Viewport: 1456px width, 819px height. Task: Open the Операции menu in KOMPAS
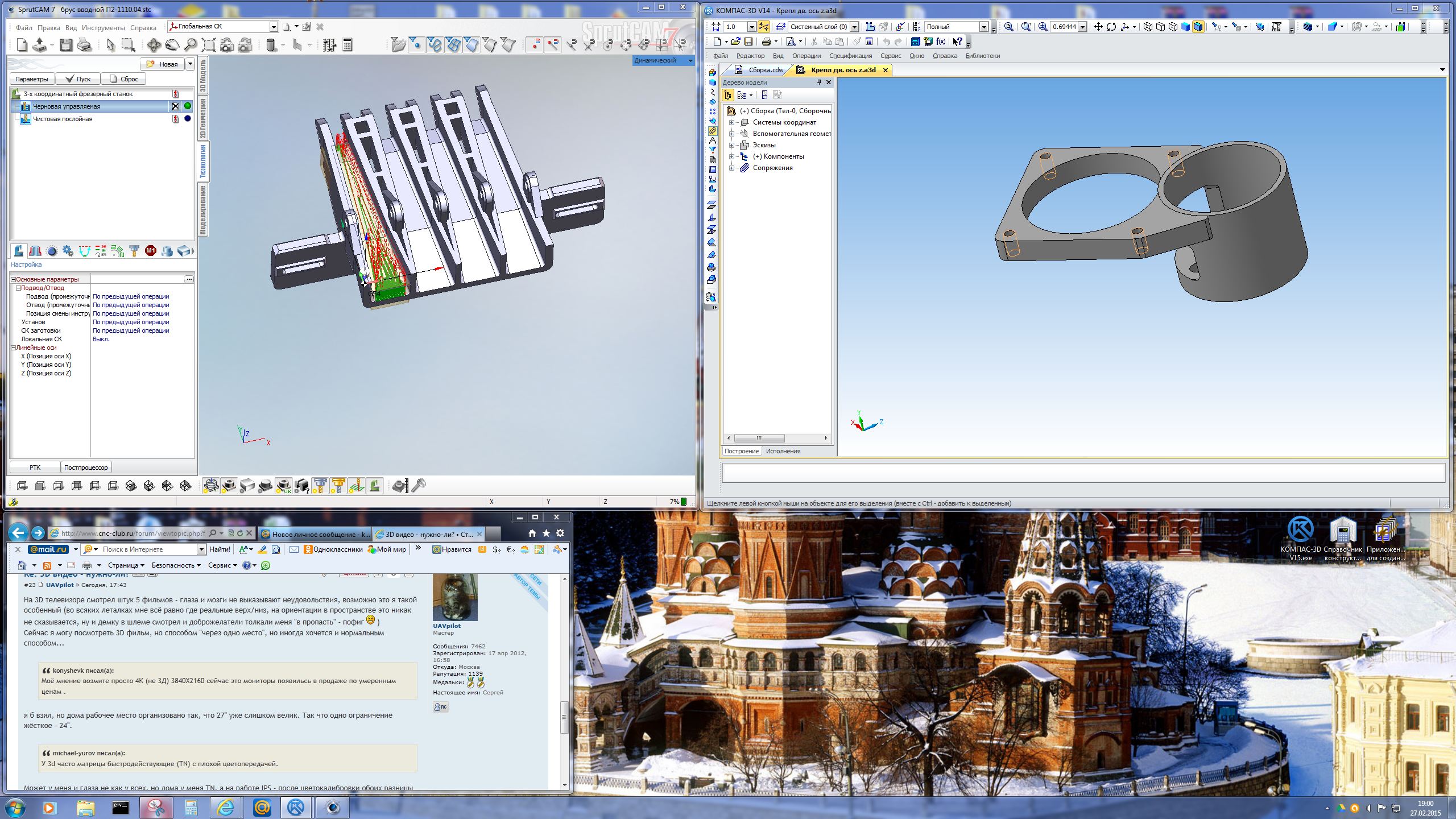[x=806, y=56]
